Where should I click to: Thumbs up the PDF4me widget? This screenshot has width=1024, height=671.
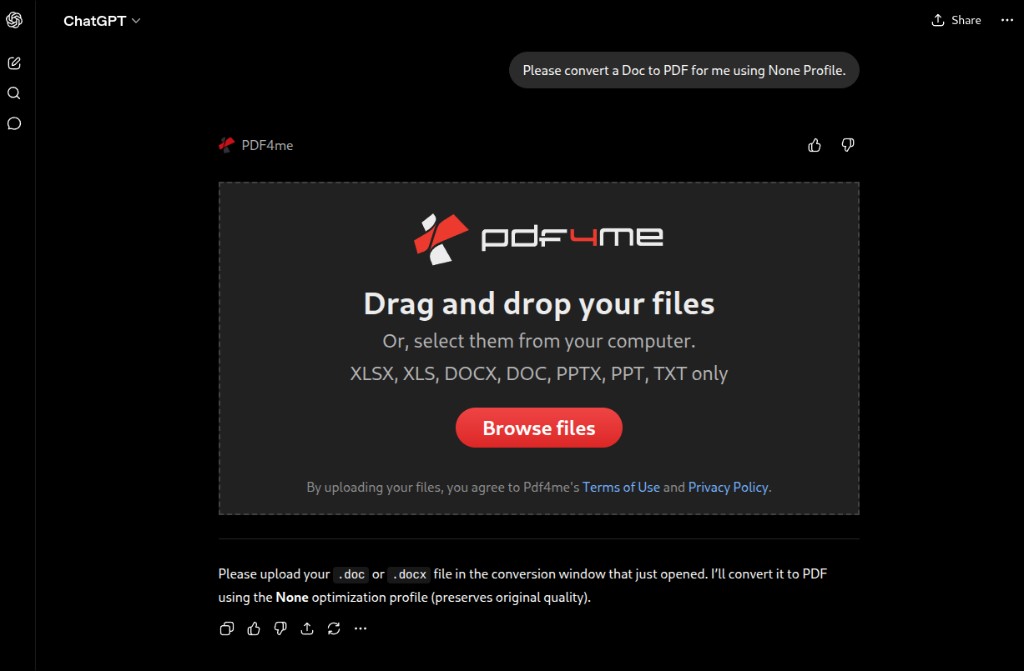tap(814, 145)
